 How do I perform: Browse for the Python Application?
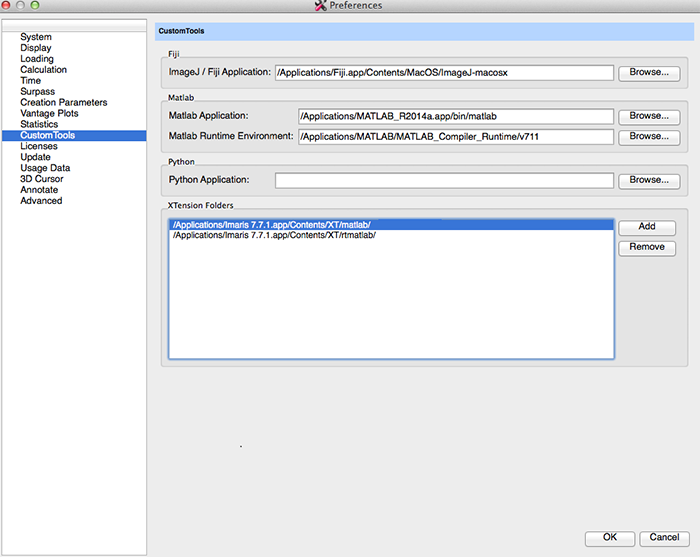tap(649, 181)
